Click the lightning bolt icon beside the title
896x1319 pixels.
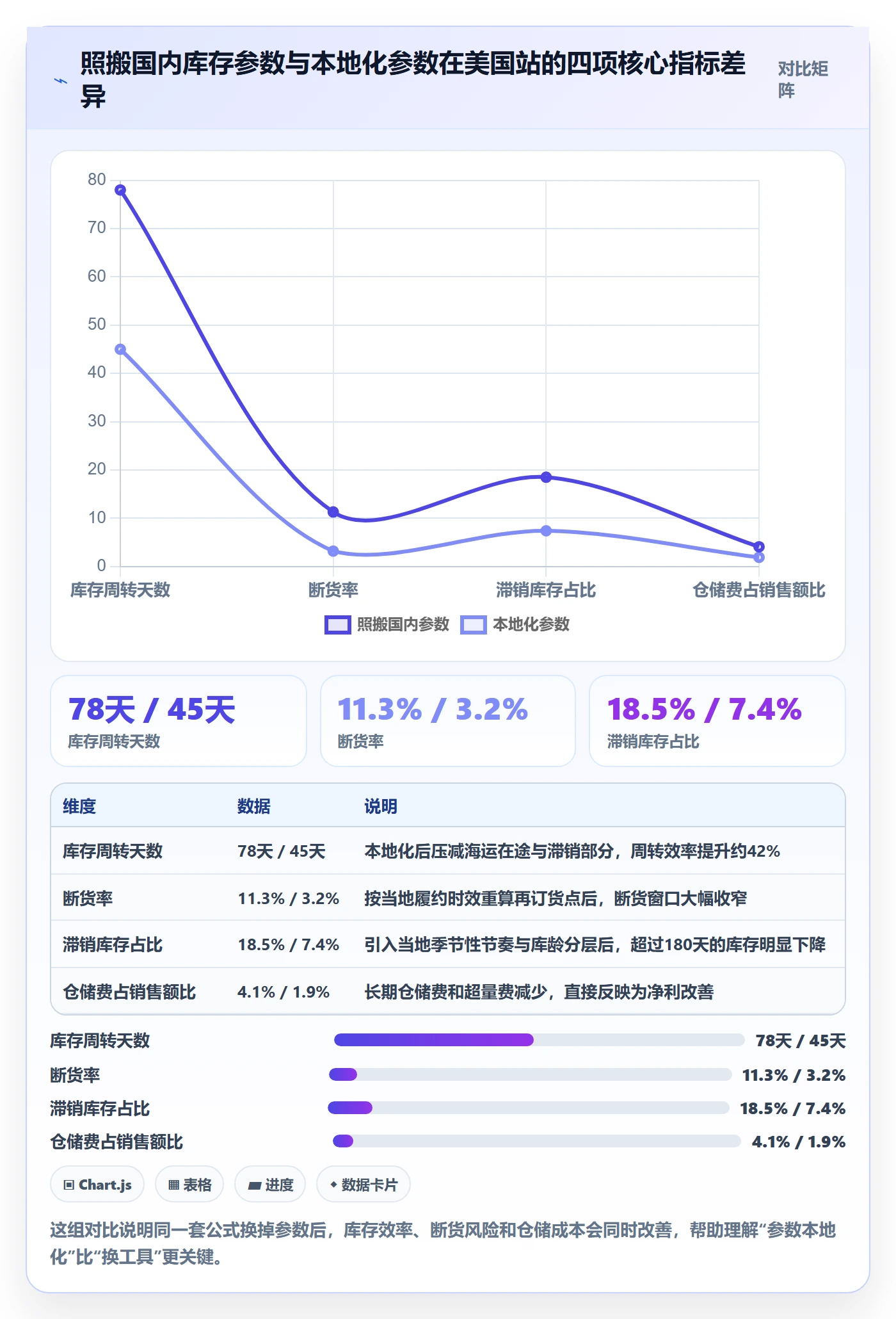61,81
